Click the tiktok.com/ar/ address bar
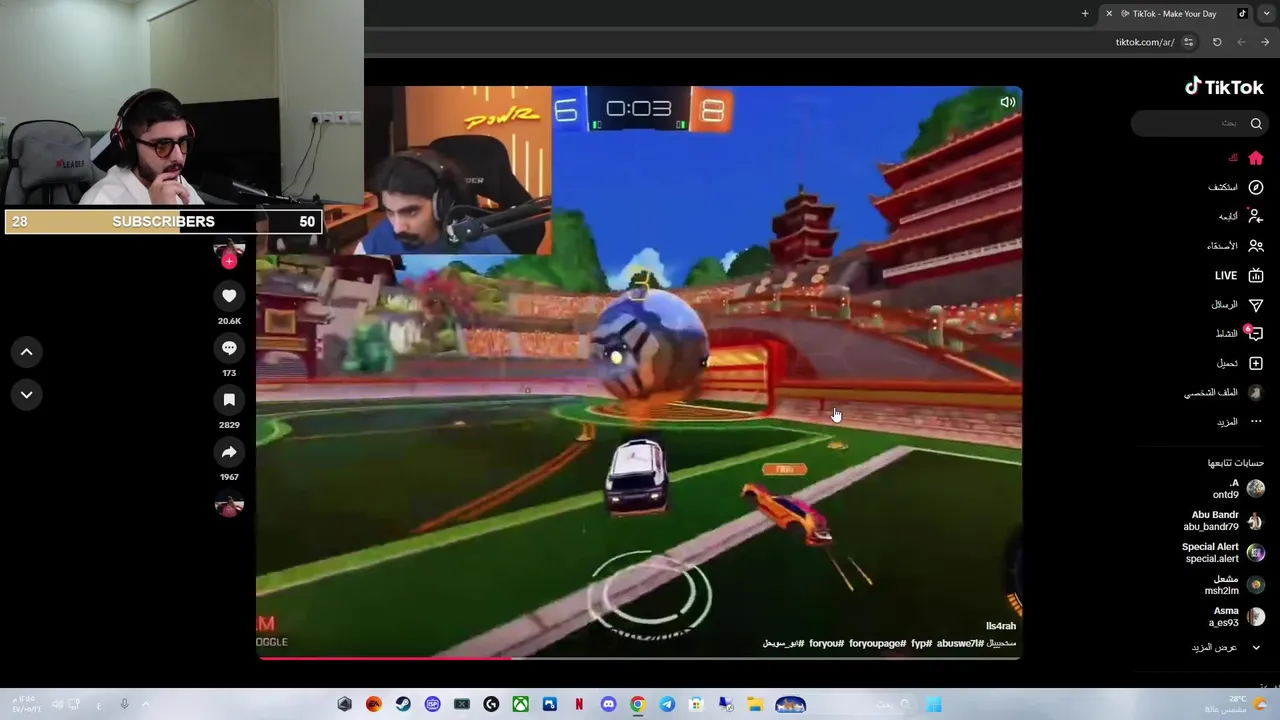 pyautogui.click(x=1144, y=42)
